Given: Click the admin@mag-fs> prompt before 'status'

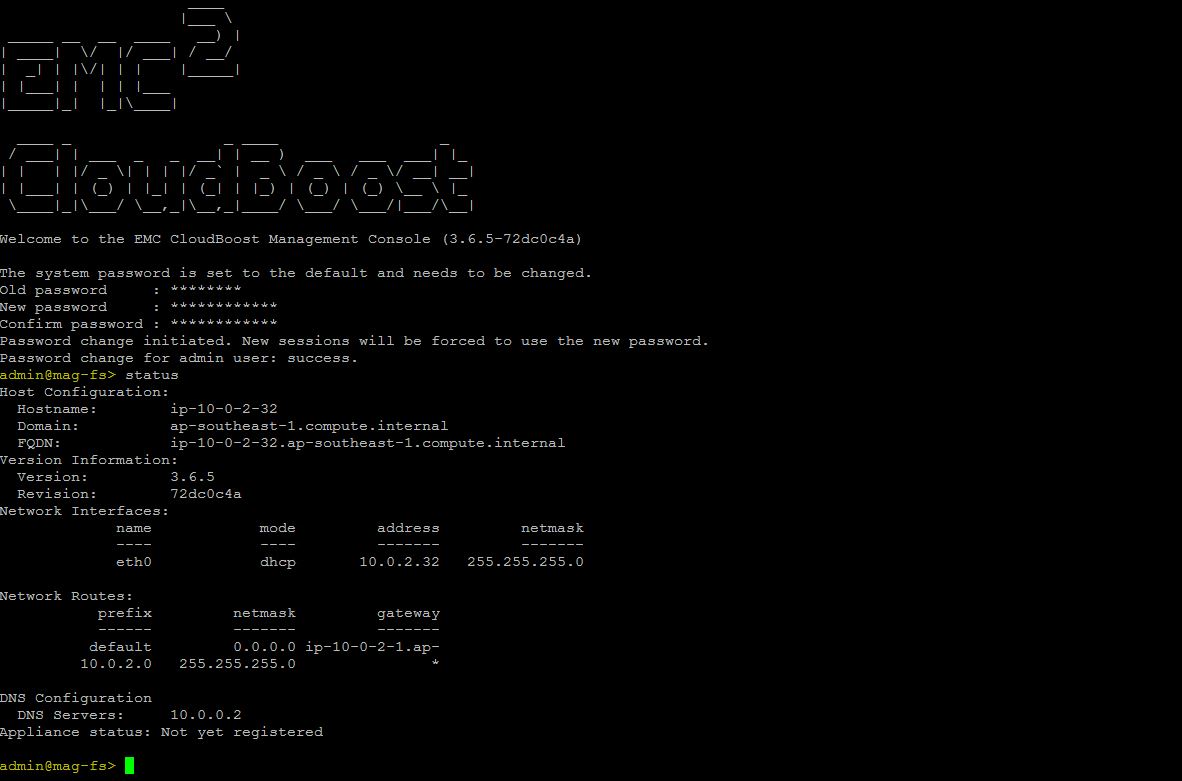Looking at the screenshot, I should point(58,375).
